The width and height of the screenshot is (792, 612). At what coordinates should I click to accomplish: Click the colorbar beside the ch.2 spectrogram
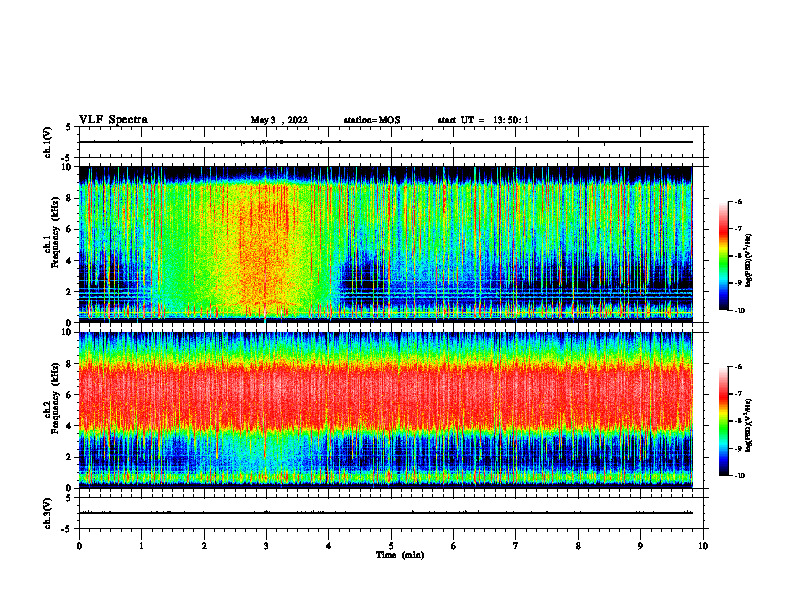tap(724, 421)
